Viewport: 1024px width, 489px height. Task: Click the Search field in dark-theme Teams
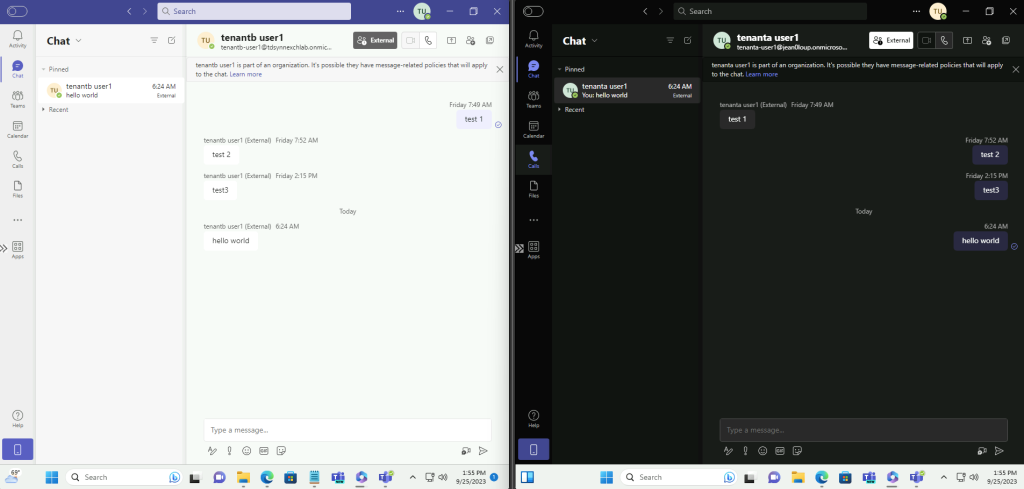[770, 11]
